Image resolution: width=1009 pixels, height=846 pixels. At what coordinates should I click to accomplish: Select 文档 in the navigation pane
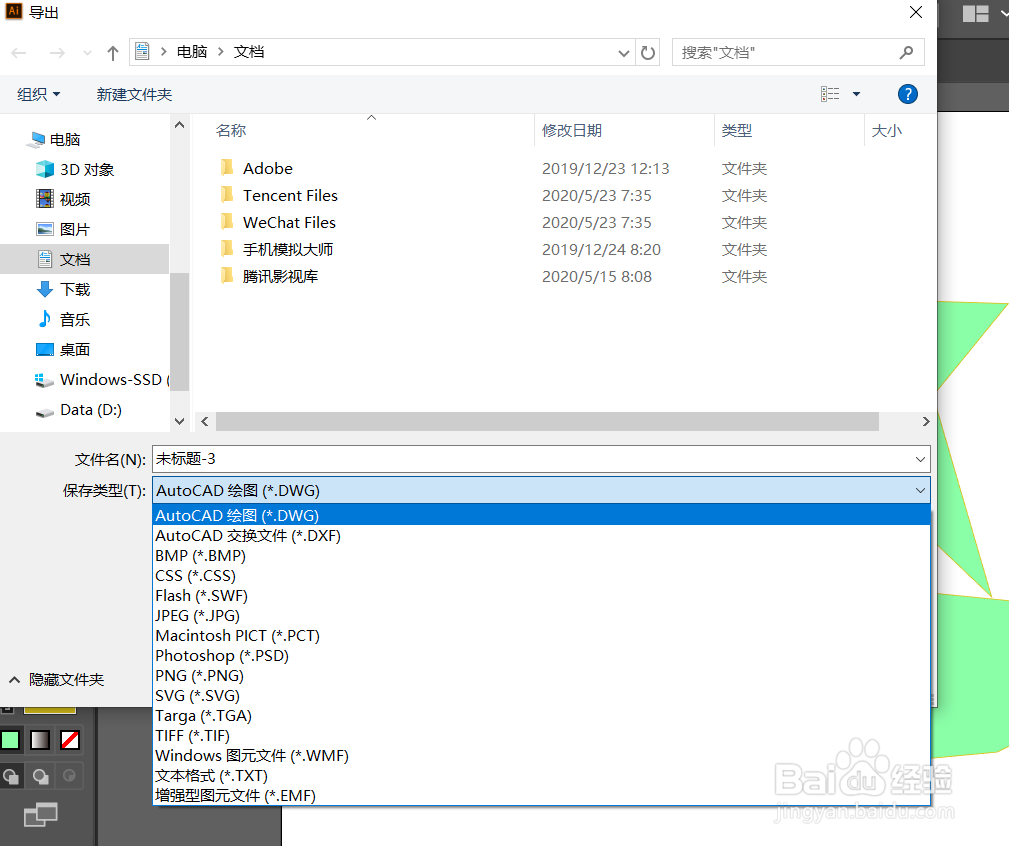84,259
